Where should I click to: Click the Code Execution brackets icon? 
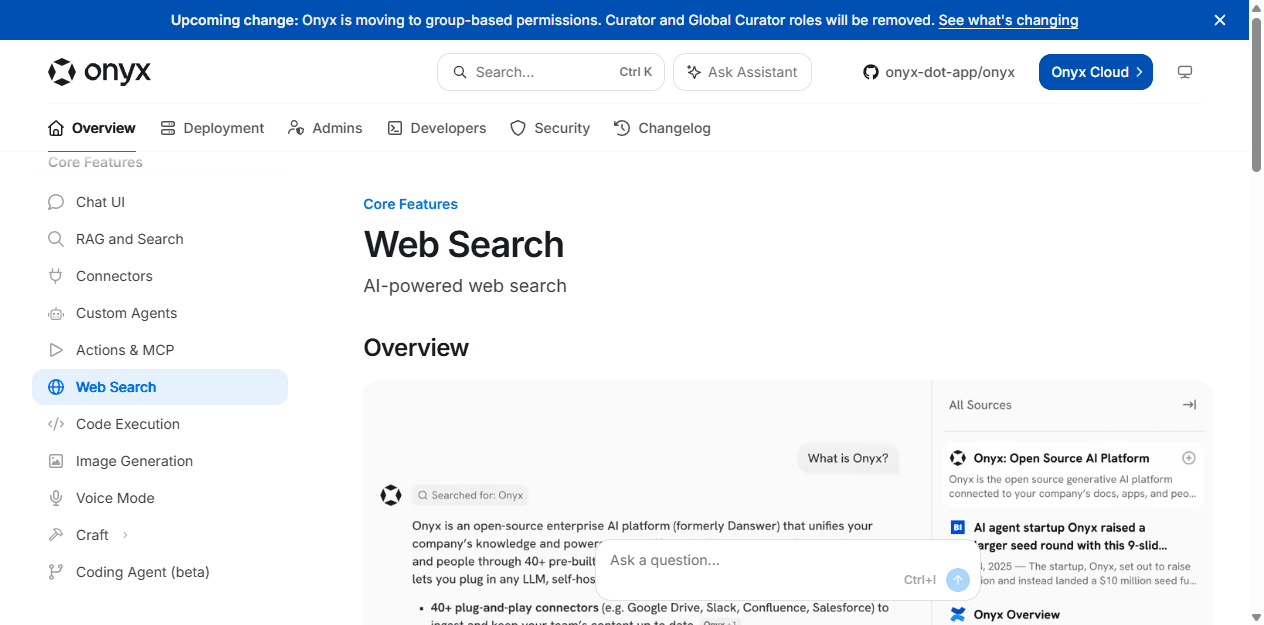point(56,424)
